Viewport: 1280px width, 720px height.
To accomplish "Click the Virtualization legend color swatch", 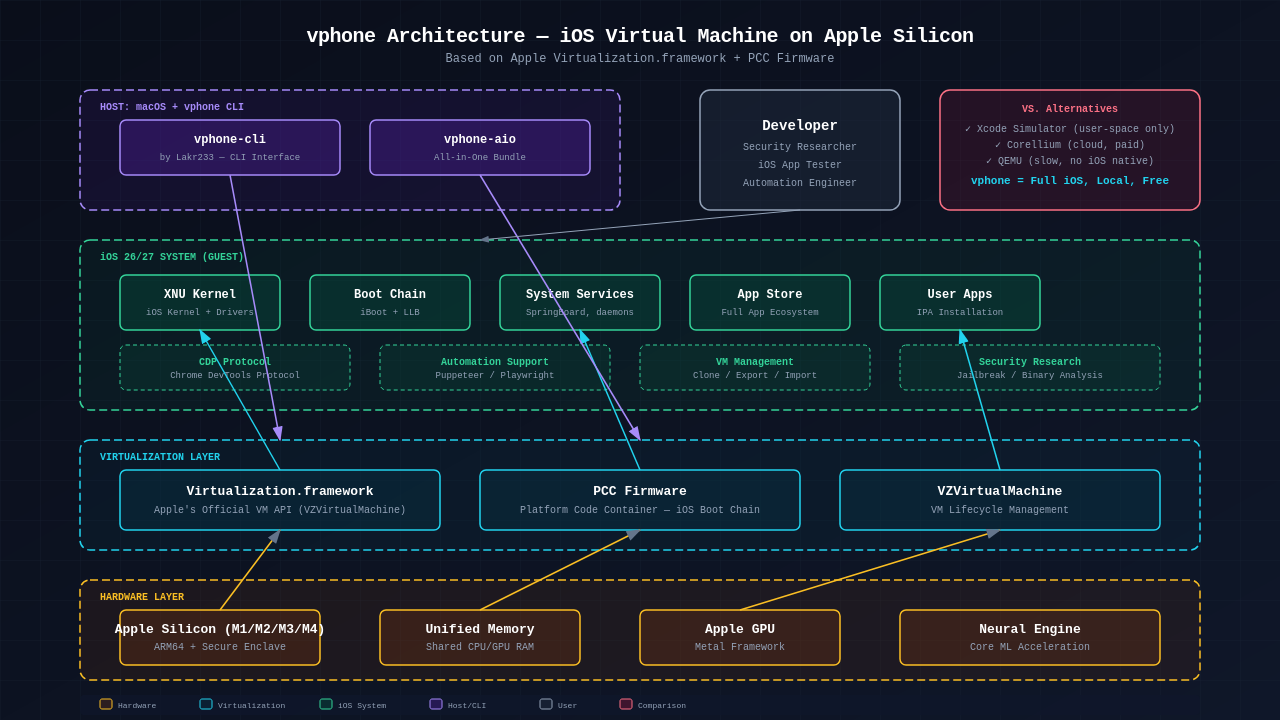I will coord(206,704).
